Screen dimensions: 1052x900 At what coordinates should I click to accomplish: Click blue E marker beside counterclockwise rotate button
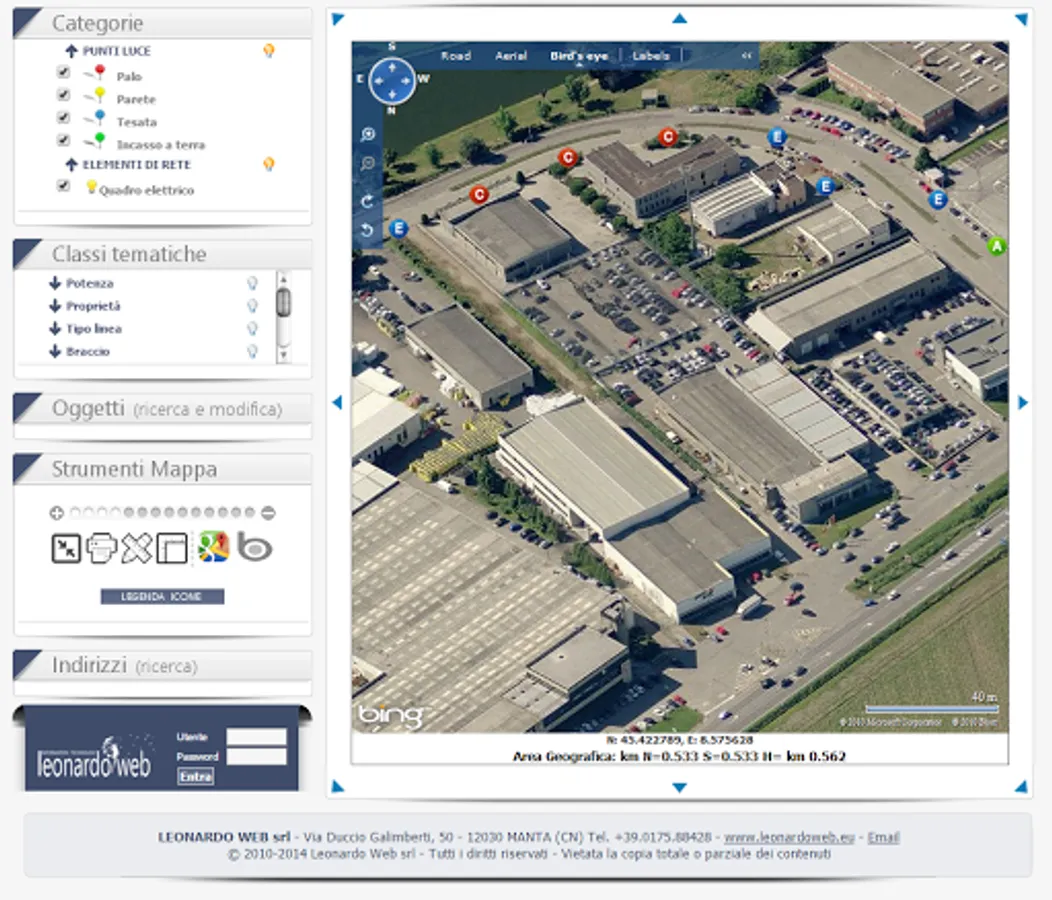pyautogui.click(x=399, y=229)
